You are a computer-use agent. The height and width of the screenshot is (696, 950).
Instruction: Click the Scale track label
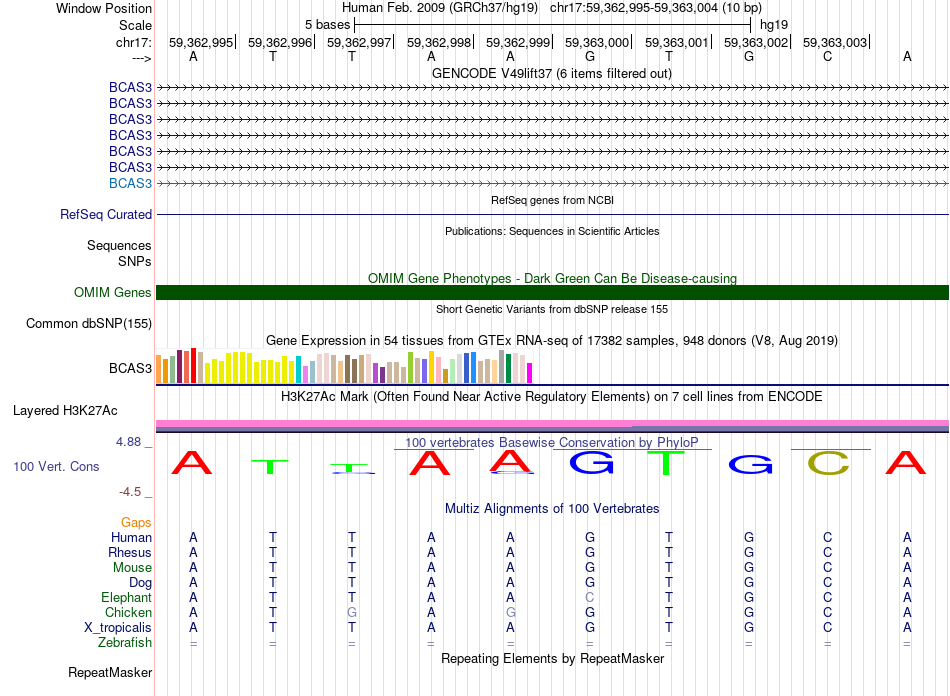[136, 25]
